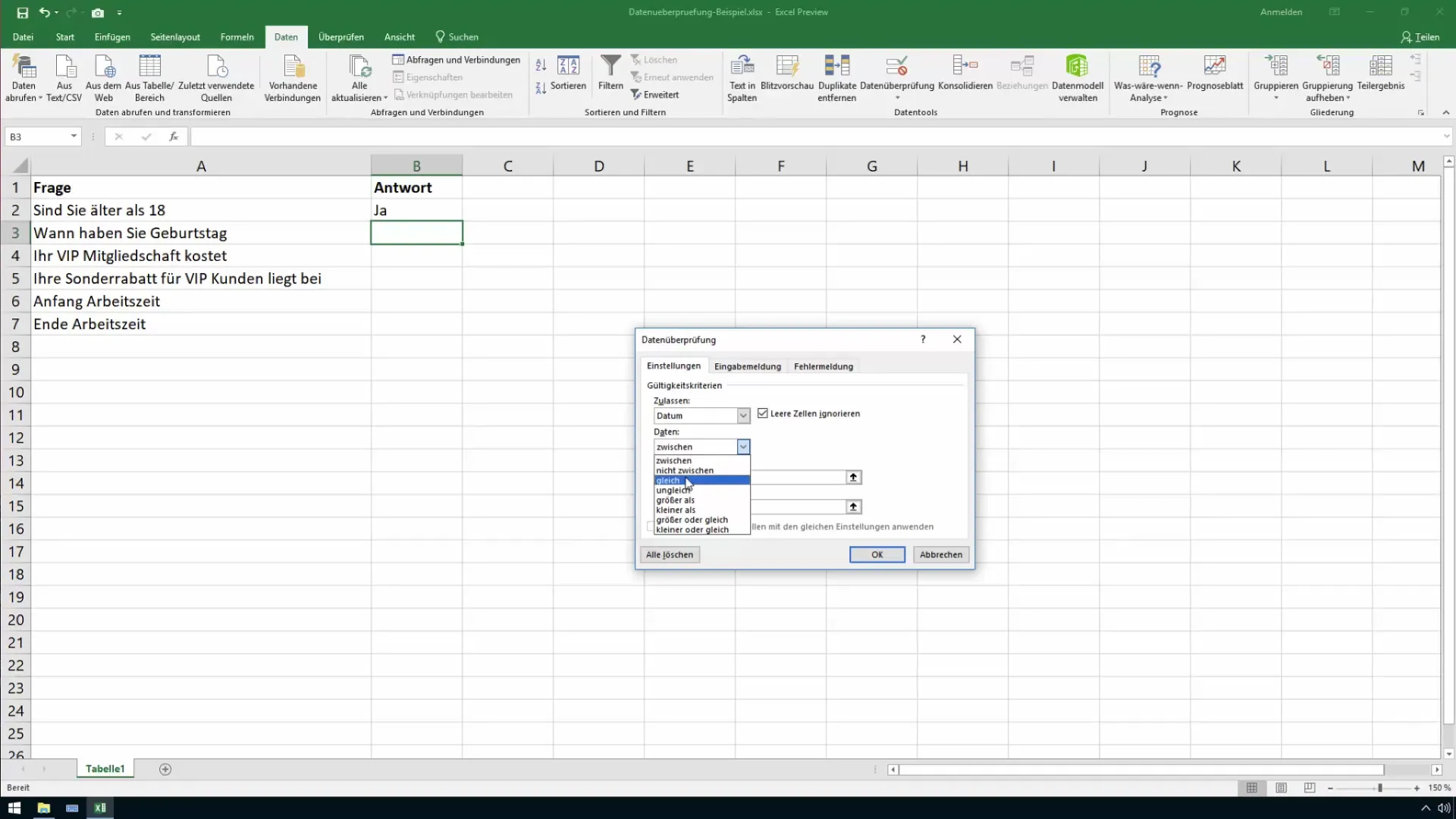Screen dimensions: 1456x819
Task: Toggle the Filtern funnel icon
Action: [x=610, y=73]
